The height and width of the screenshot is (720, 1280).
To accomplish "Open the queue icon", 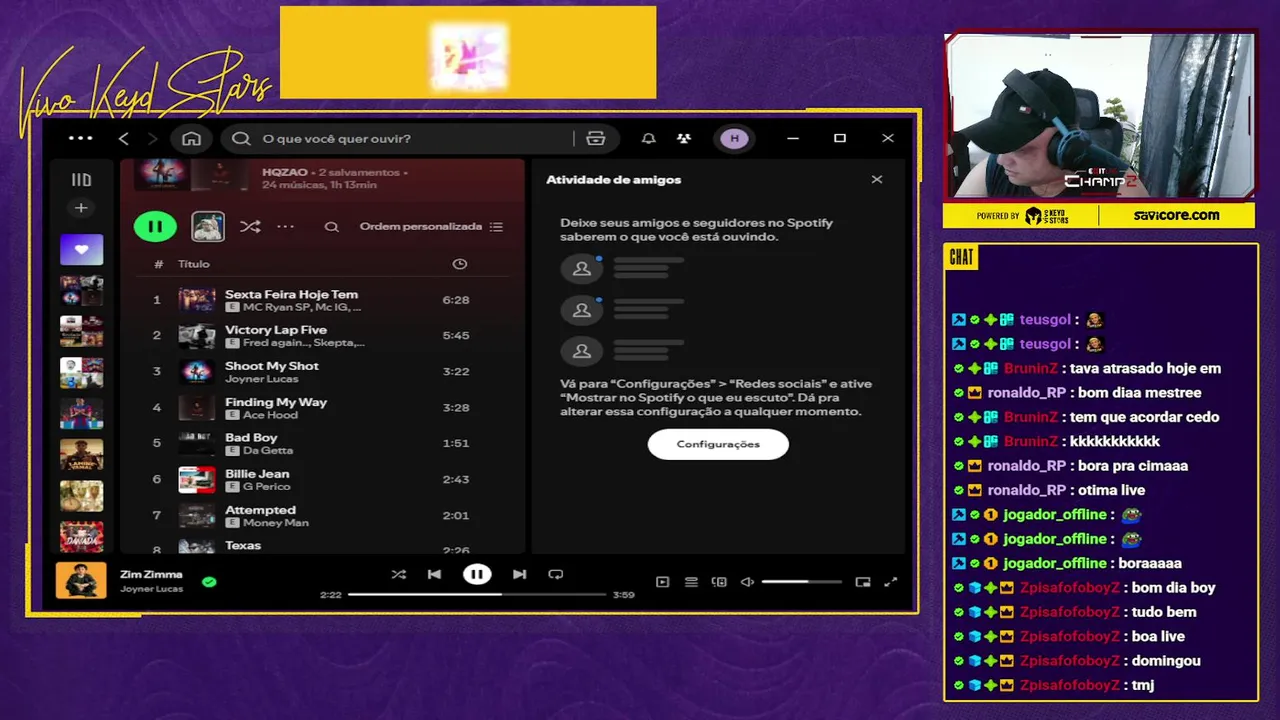I will click(691, 582).
